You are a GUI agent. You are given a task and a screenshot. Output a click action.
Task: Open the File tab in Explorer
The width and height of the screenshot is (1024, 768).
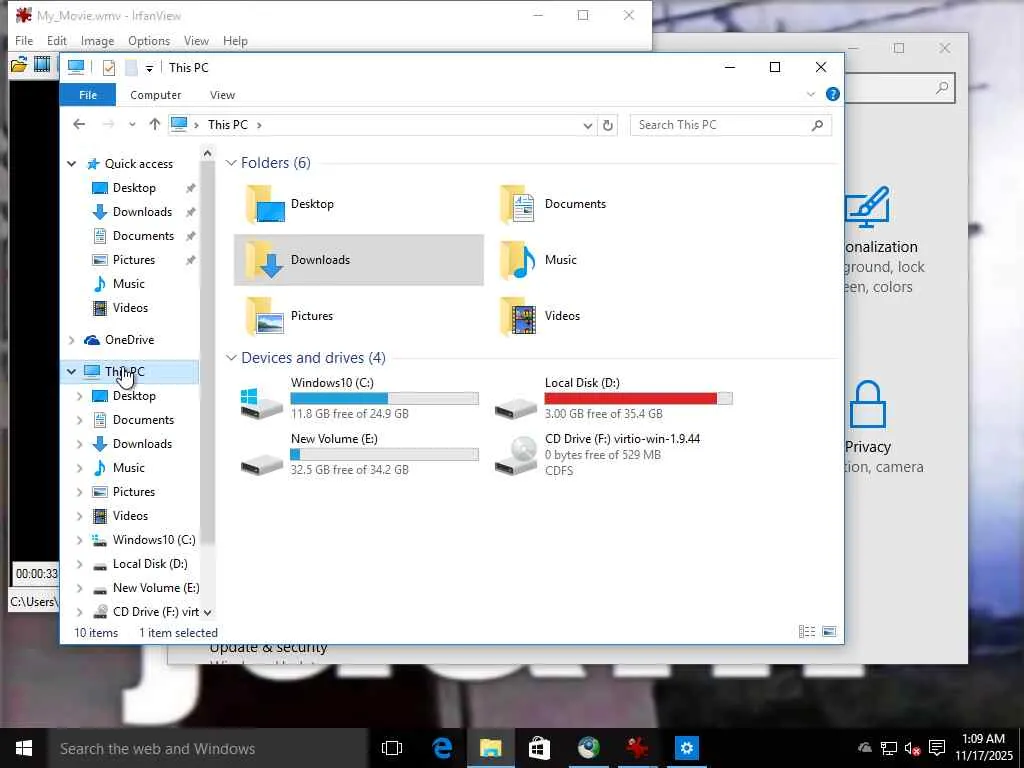[x=88, y=95]
